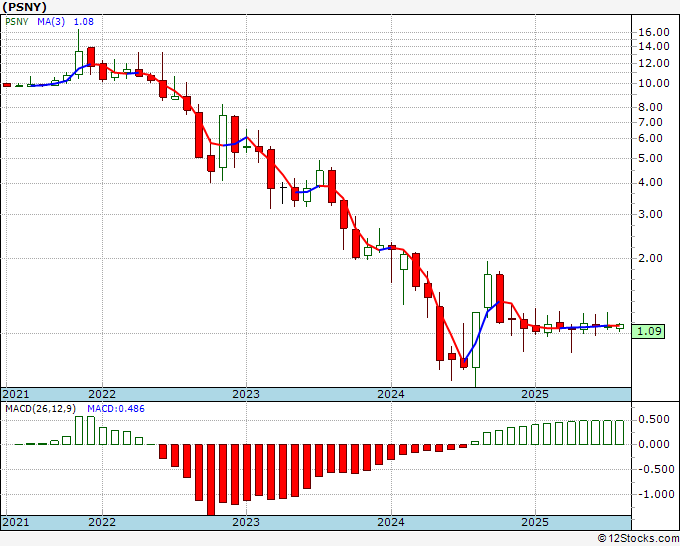Click 2021 on the MACD timeline
The height and width of the screenshot is (546, 680).
click(x=16, y=522)
